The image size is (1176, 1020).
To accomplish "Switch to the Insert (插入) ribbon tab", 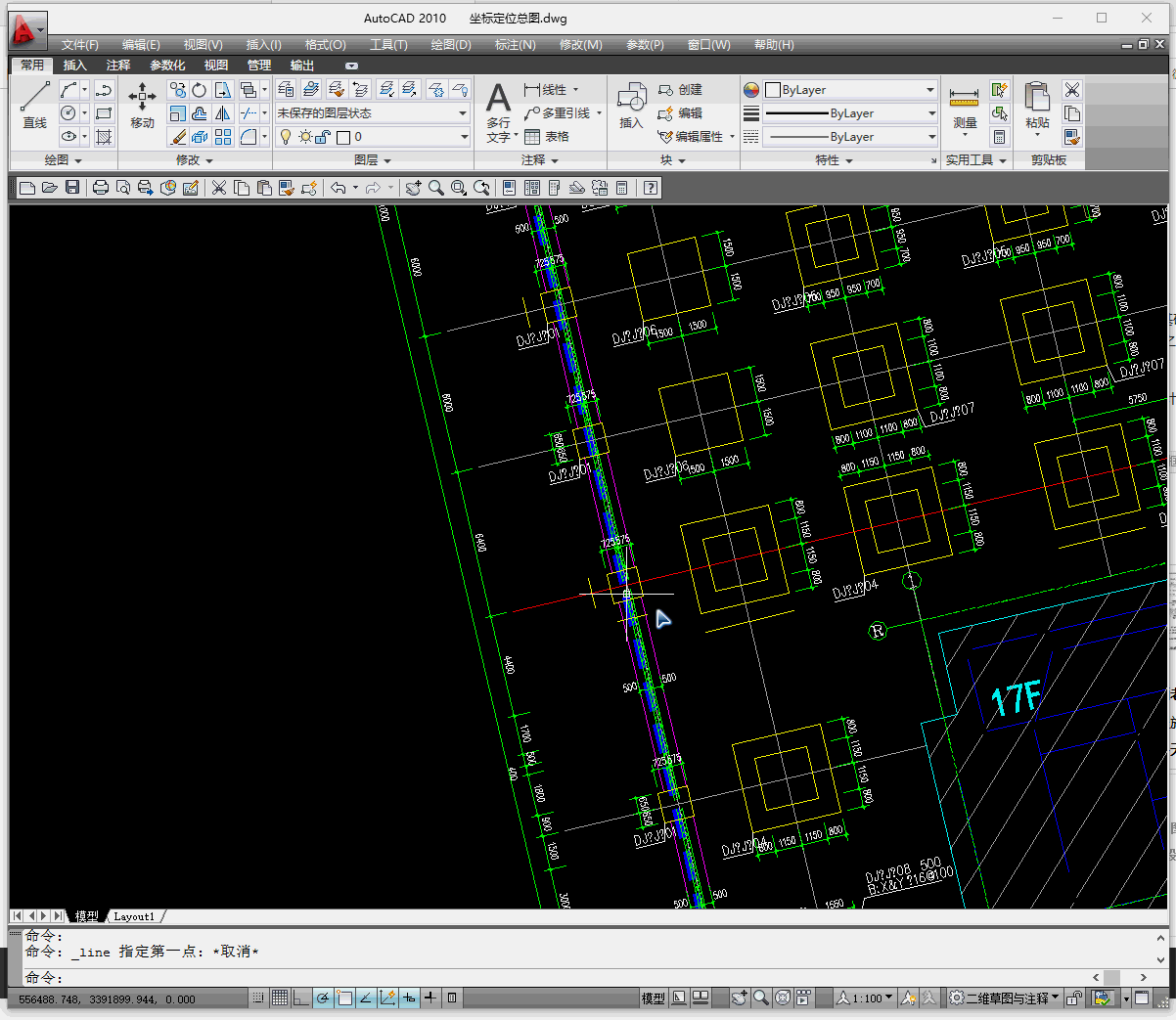I will tap(74, 66).
